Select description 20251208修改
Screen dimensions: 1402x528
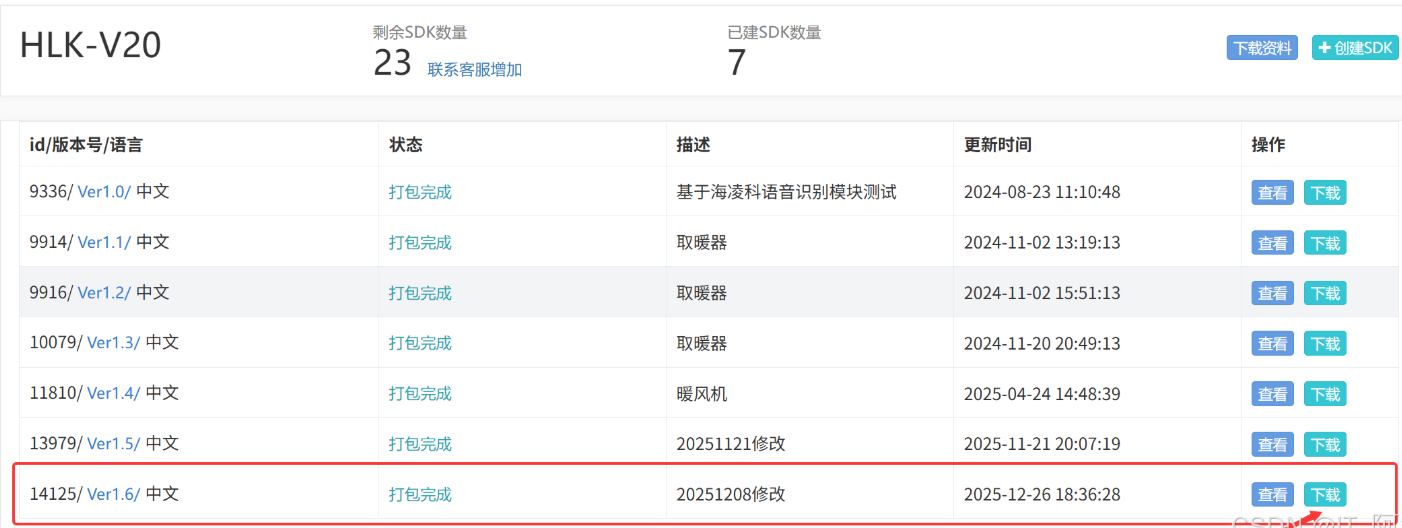point(731,494)
